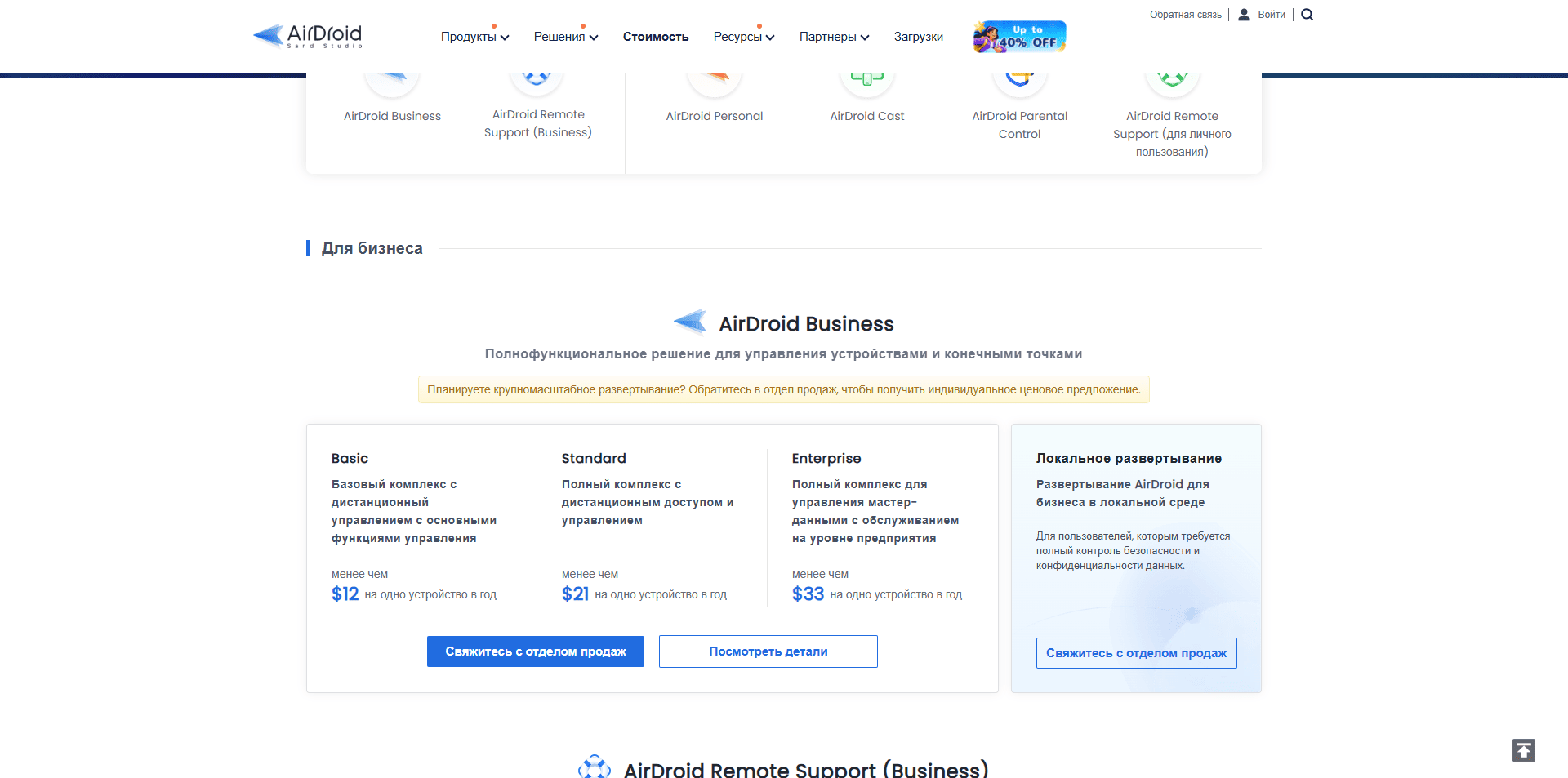
Task: Click the yellow sales inquiry notice banner
Action: (x=784, y=389)
